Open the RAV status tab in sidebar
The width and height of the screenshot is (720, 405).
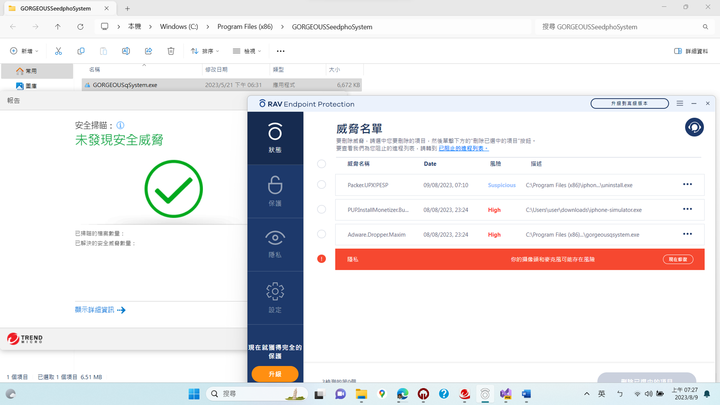[275, 138]
